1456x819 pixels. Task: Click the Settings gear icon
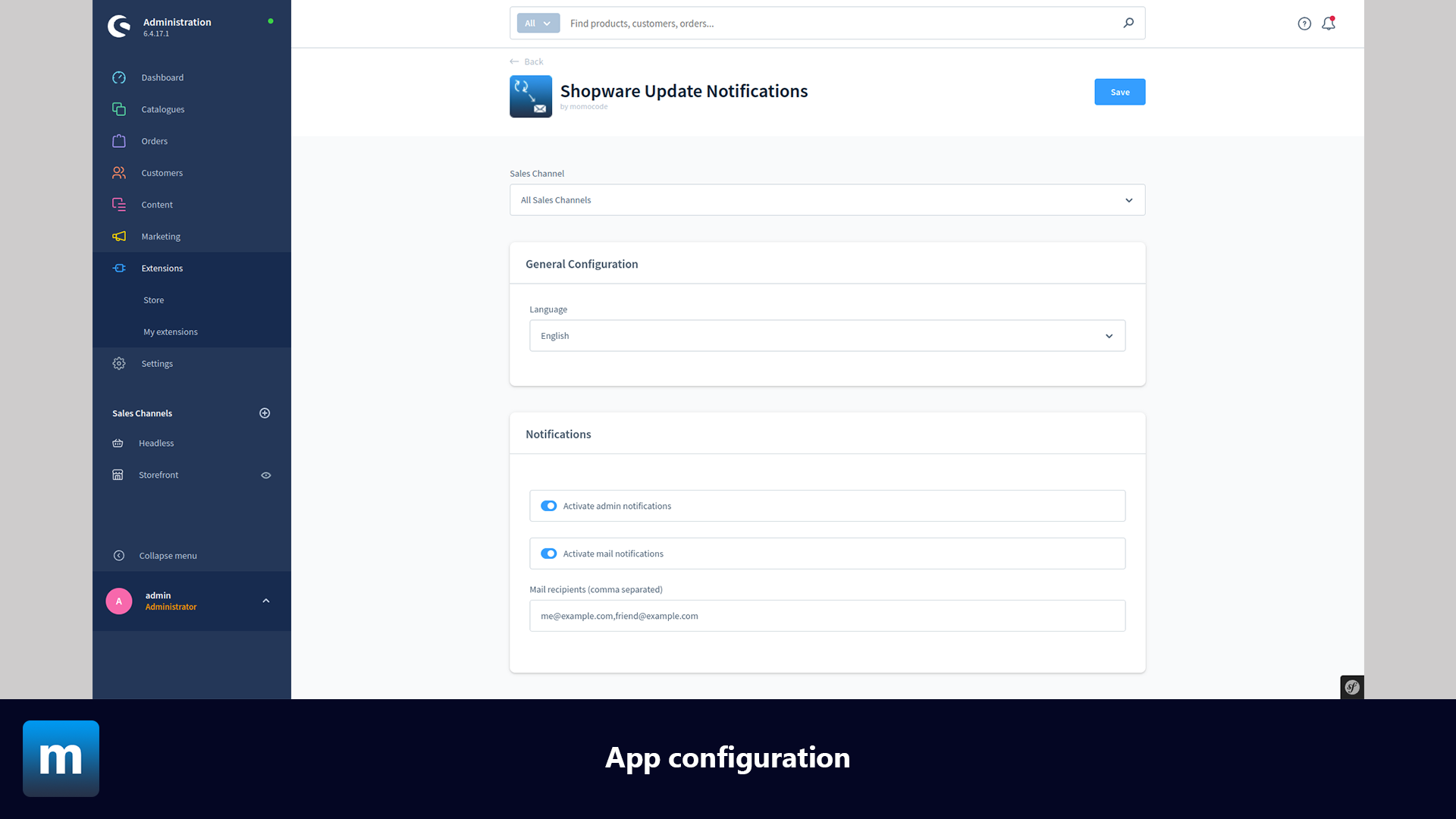pyautogui.click(x=118, y=363)
